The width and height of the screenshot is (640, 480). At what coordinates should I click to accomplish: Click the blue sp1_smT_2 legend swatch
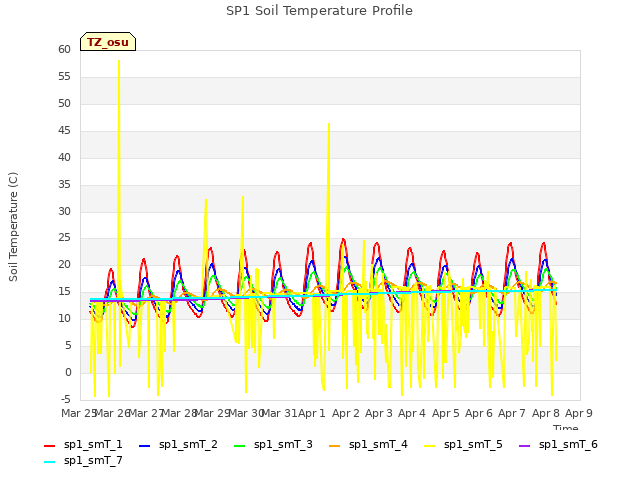144,446
